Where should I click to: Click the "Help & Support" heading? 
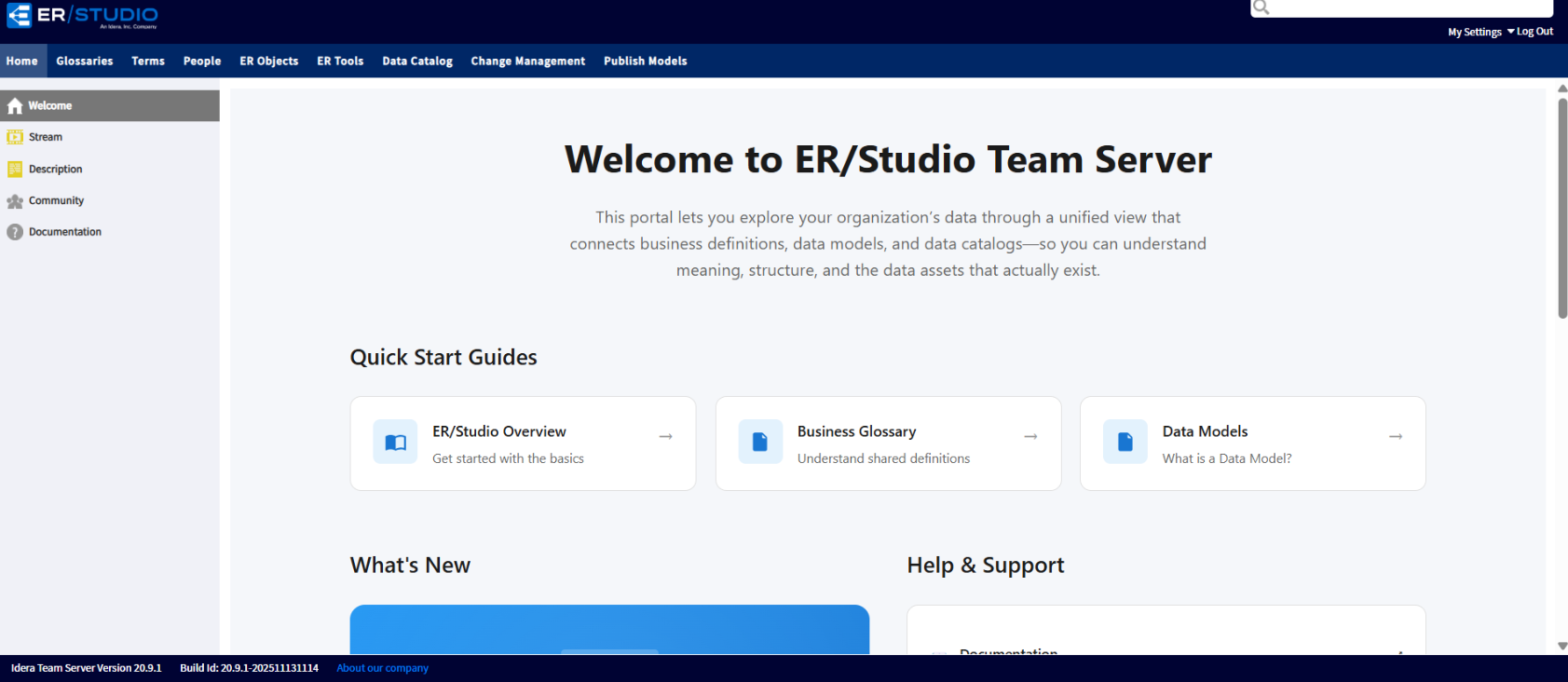point(986,566)
